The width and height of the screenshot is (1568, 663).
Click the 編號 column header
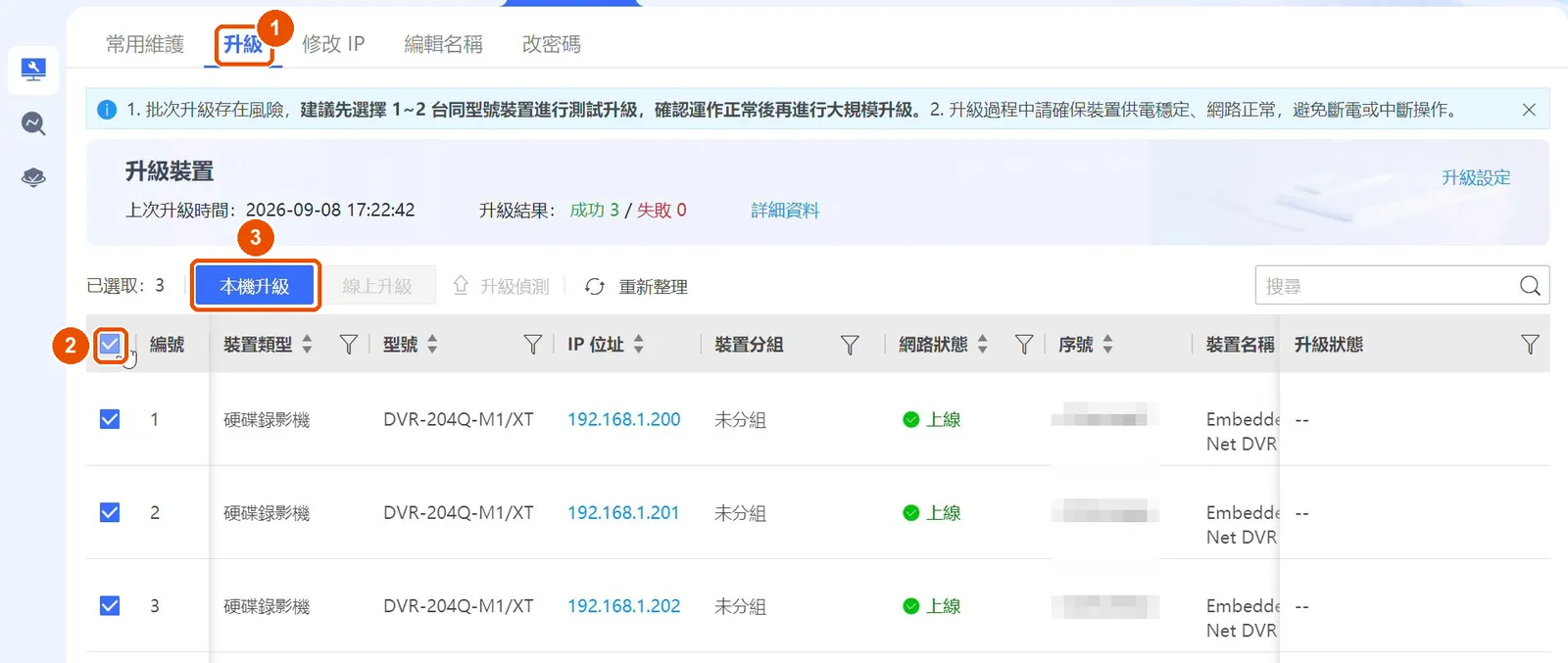167,345
